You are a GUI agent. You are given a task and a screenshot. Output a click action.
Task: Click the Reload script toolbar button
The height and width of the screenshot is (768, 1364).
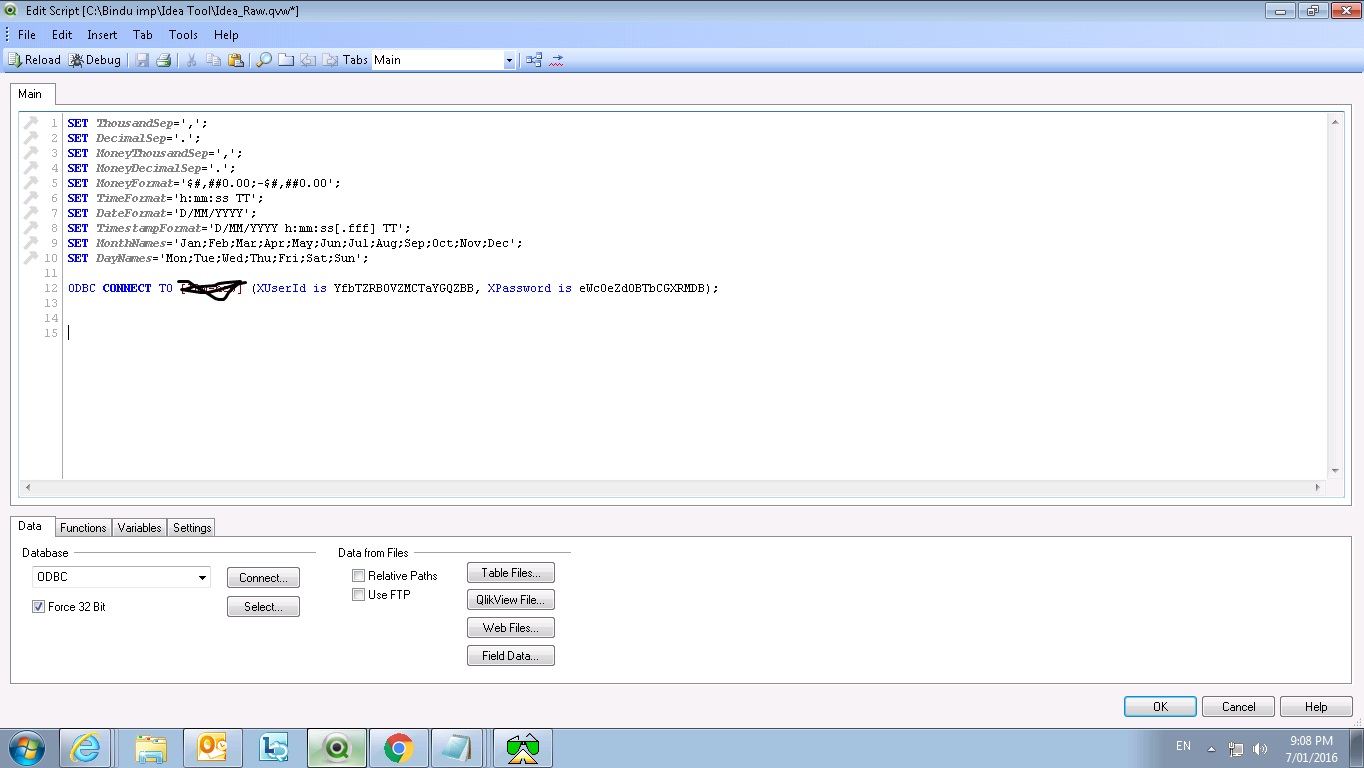34,60
